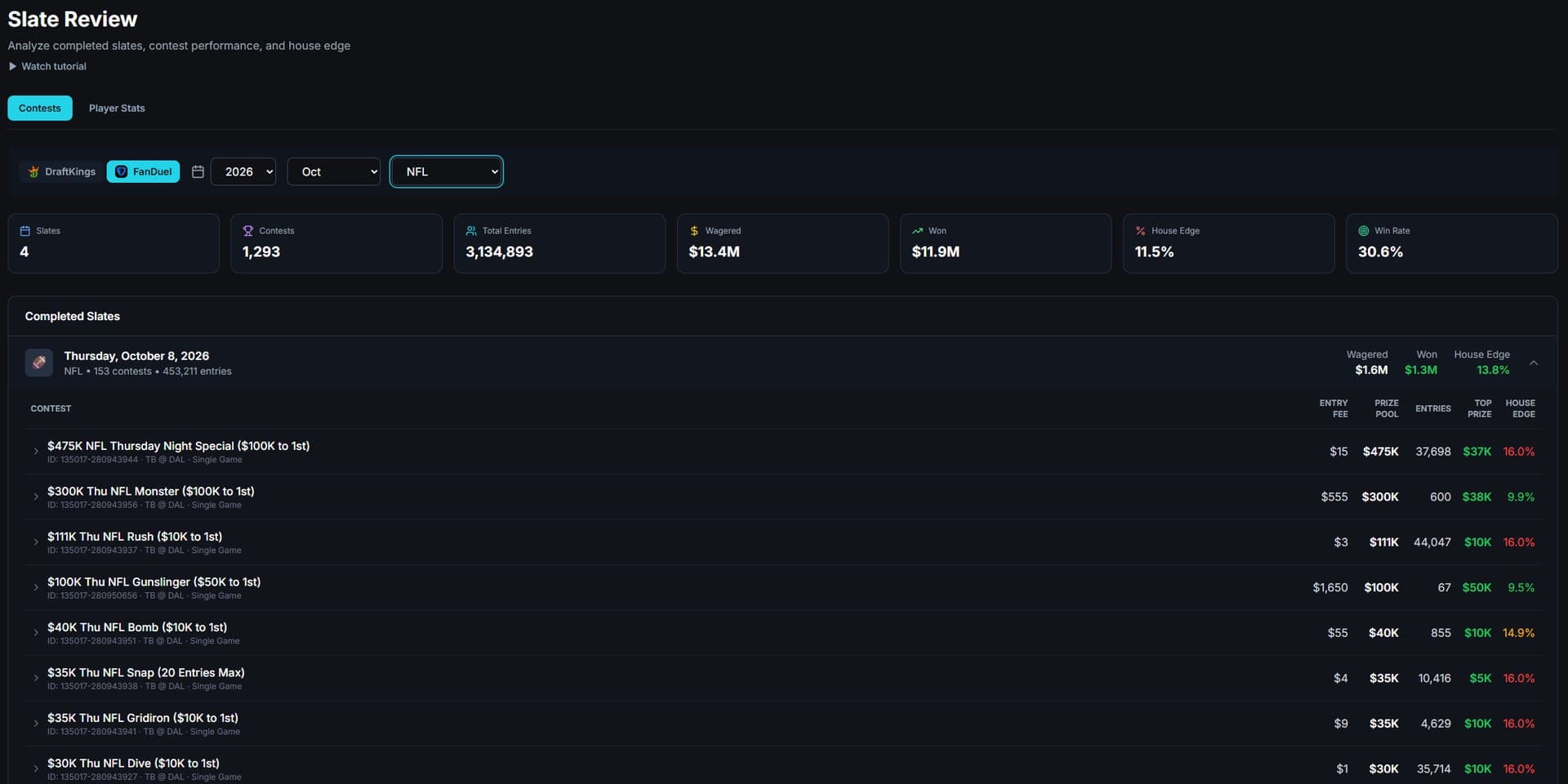Click the 11.5% house edge summary value
This screenshot has width=1568, height=784.
coord(1154,252)
